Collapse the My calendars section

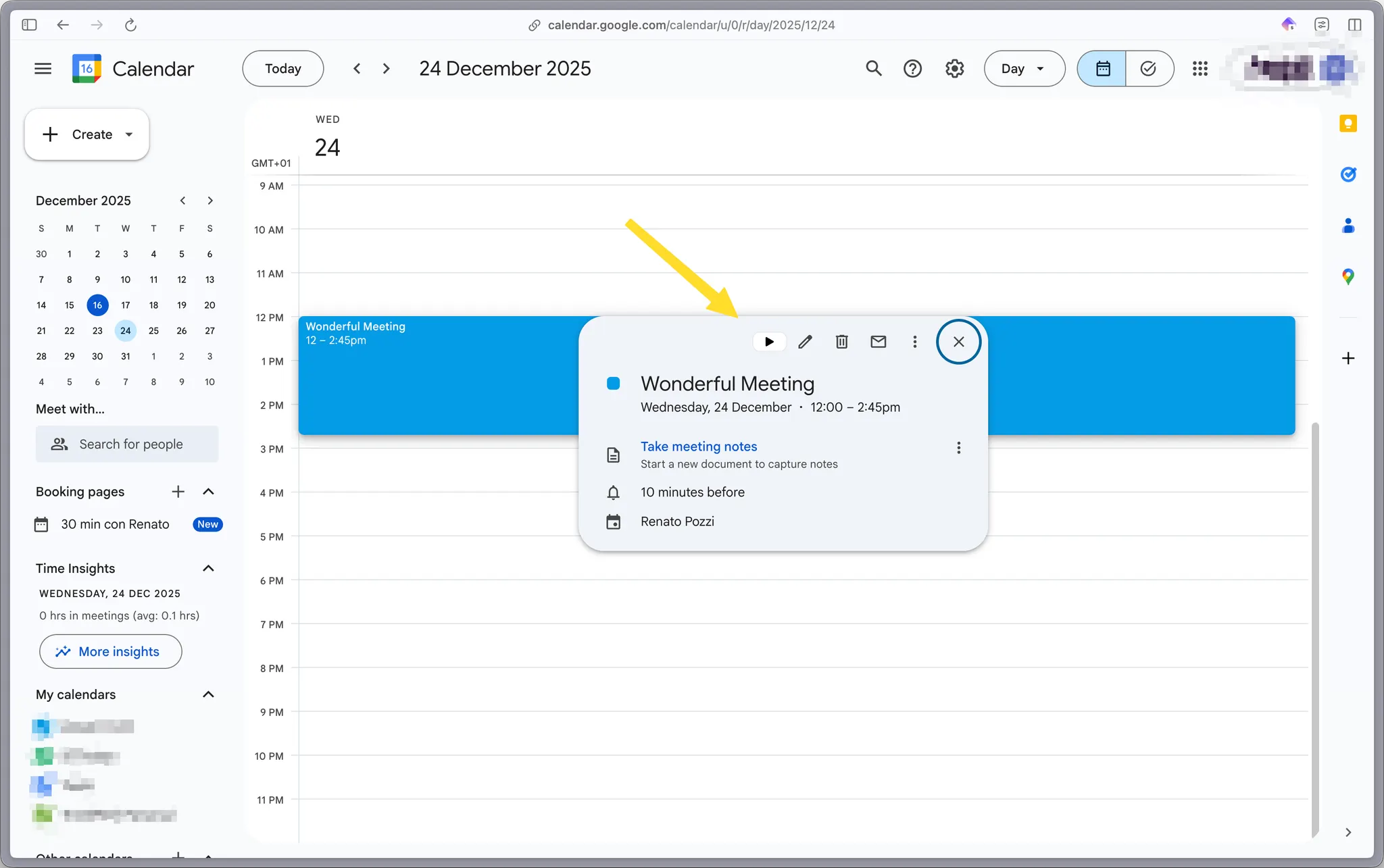208,694
